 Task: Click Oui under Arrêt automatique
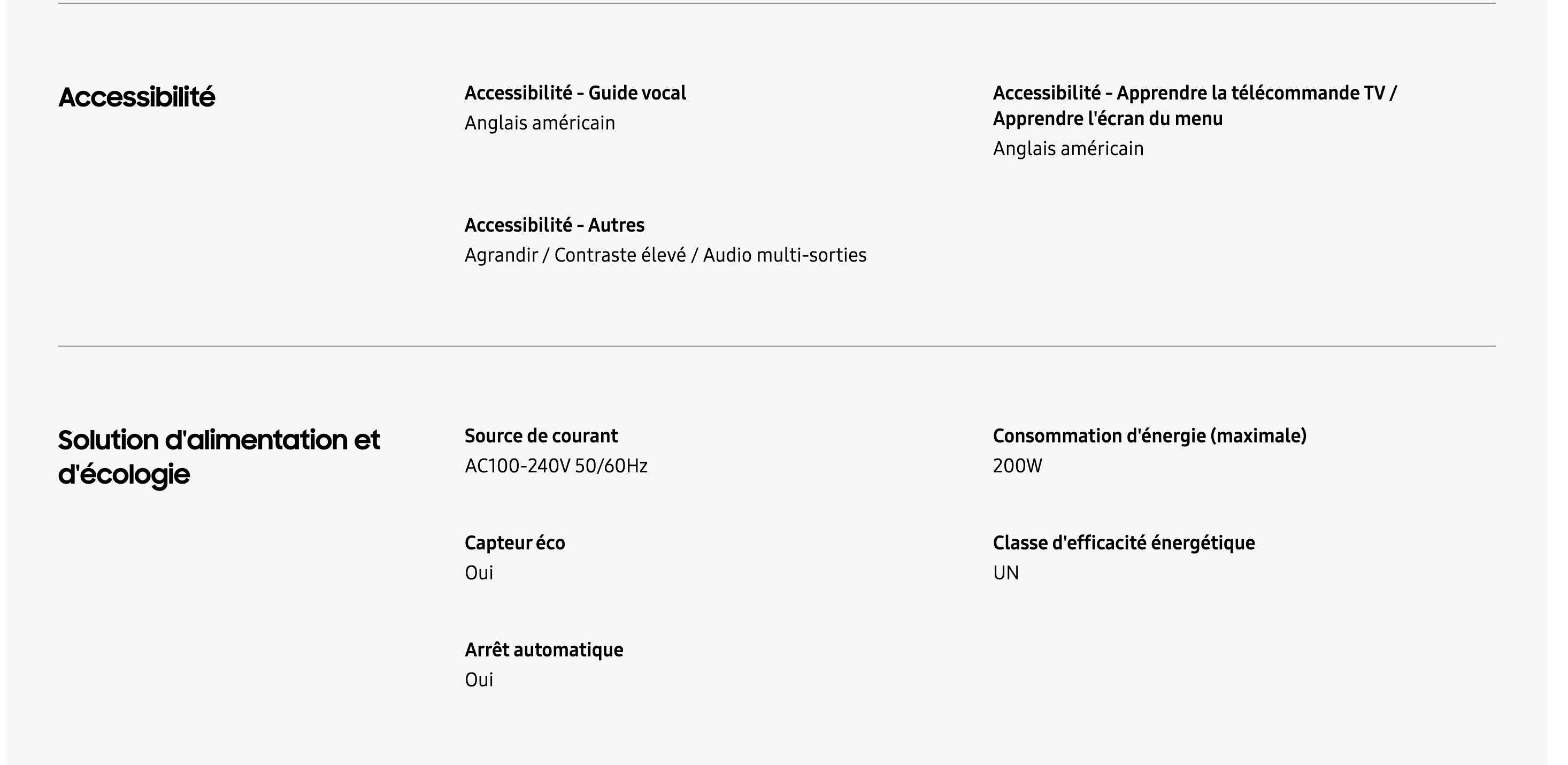479,680
